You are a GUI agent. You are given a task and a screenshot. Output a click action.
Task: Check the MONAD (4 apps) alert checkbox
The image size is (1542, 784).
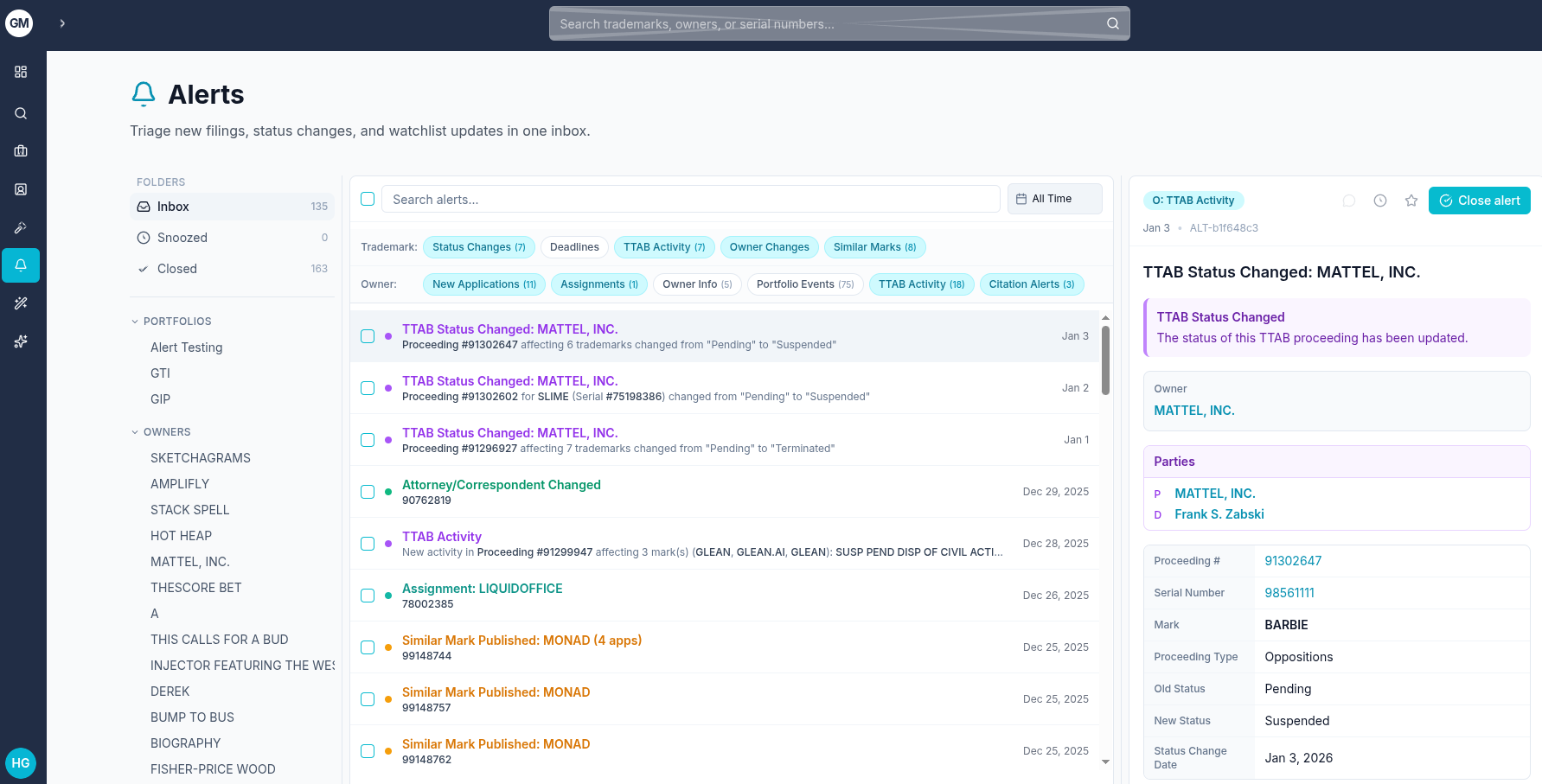tap(368, 647)
